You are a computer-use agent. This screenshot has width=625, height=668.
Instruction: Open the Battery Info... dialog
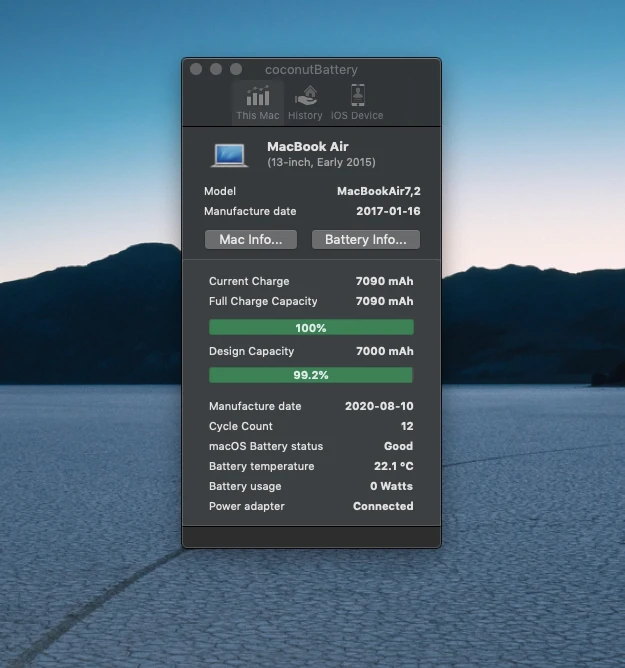366,239
